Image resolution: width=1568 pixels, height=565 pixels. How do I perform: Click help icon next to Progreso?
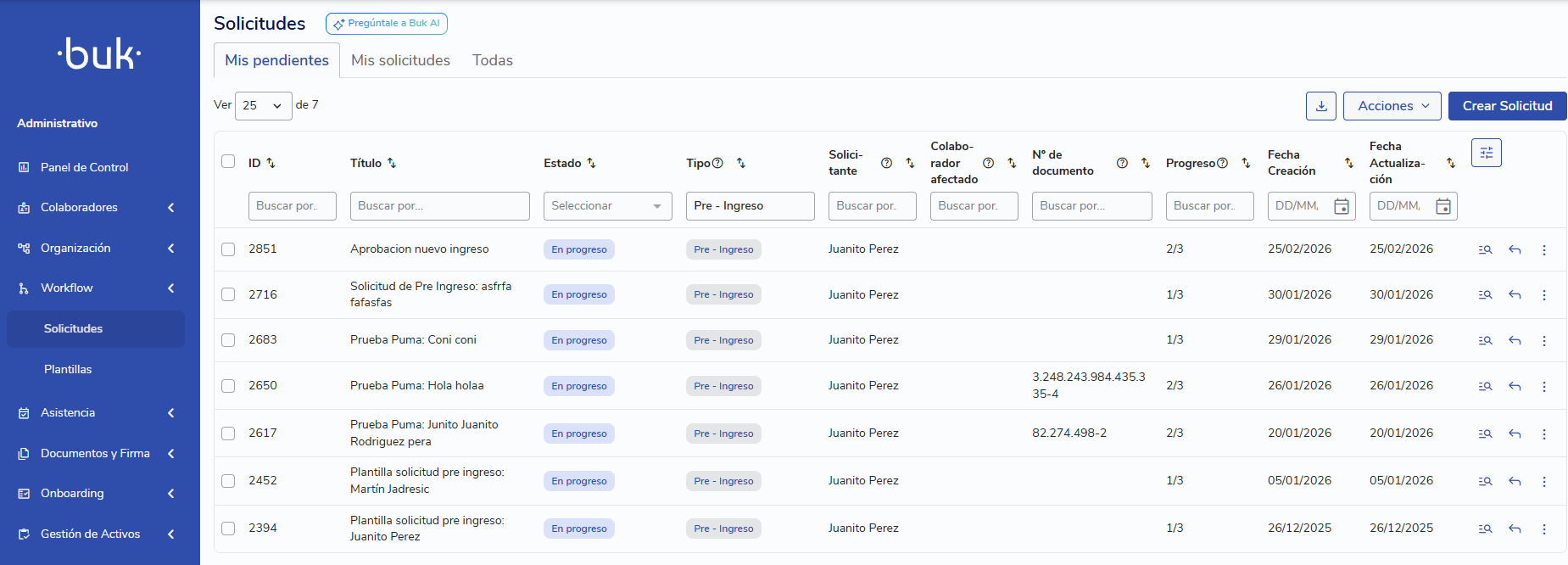[1222, 163]
